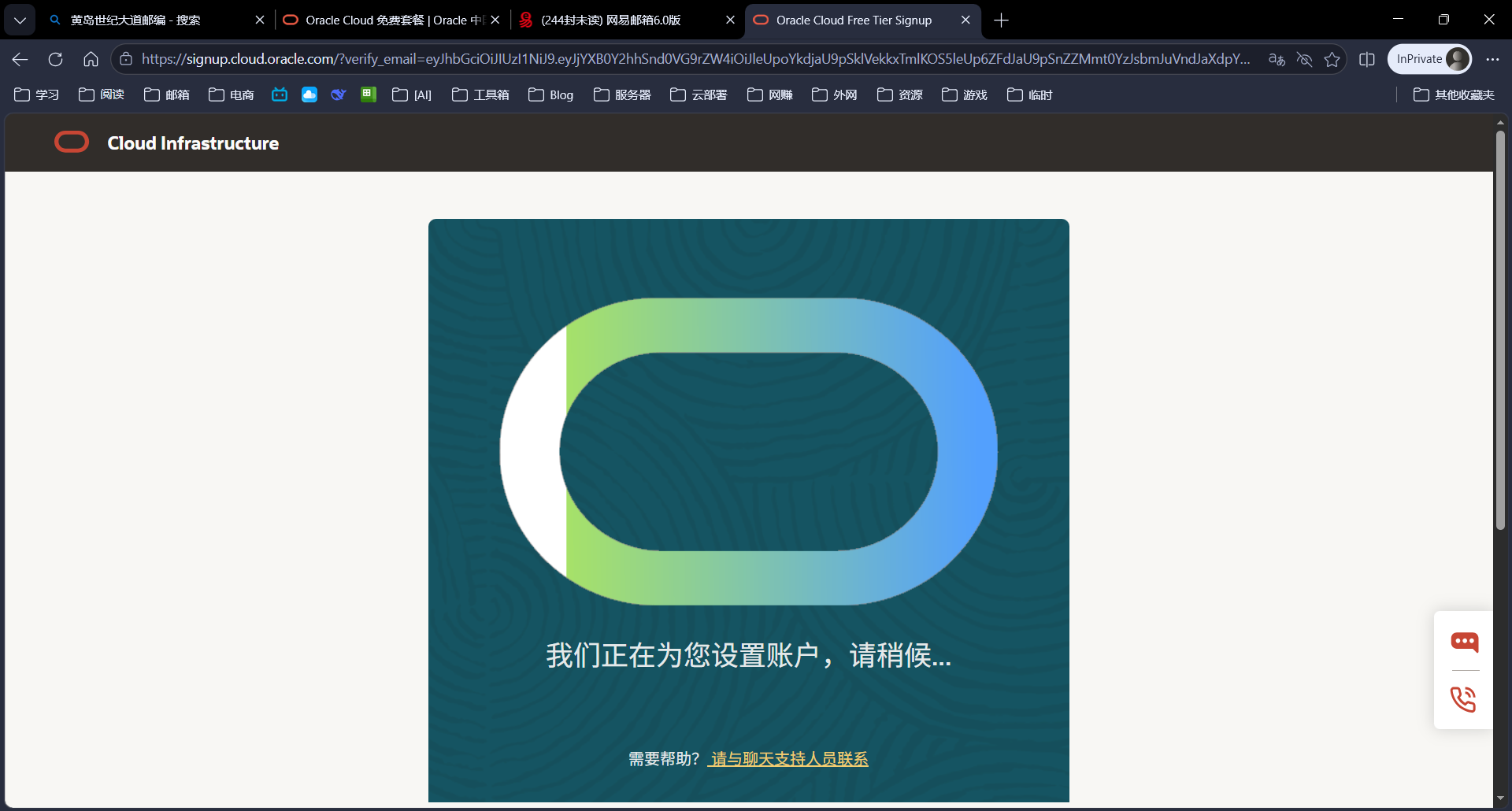Open a new browser tab
1512x811 pixels.
1001,20
